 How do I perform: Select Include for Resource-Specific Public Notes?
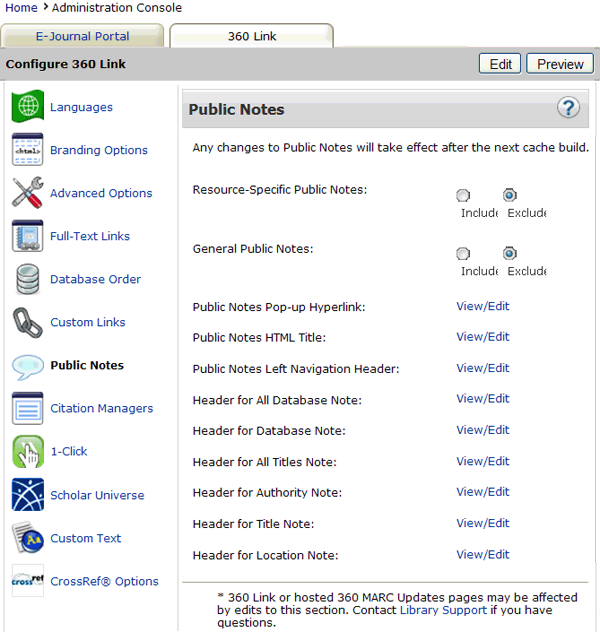(463, 195)
